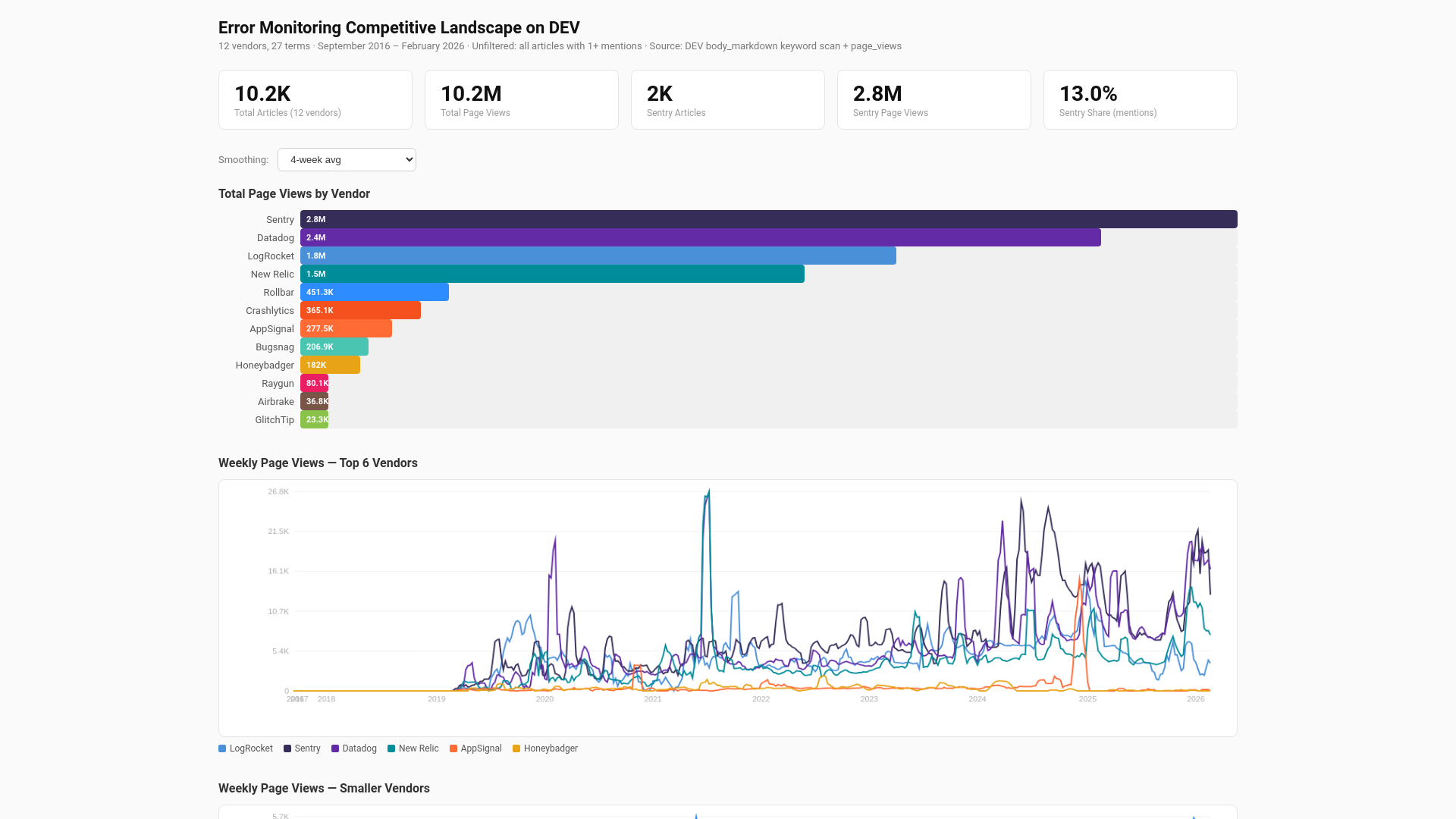
Task: Click the Raygun 80.1K bar
Action: coord(314,383)
